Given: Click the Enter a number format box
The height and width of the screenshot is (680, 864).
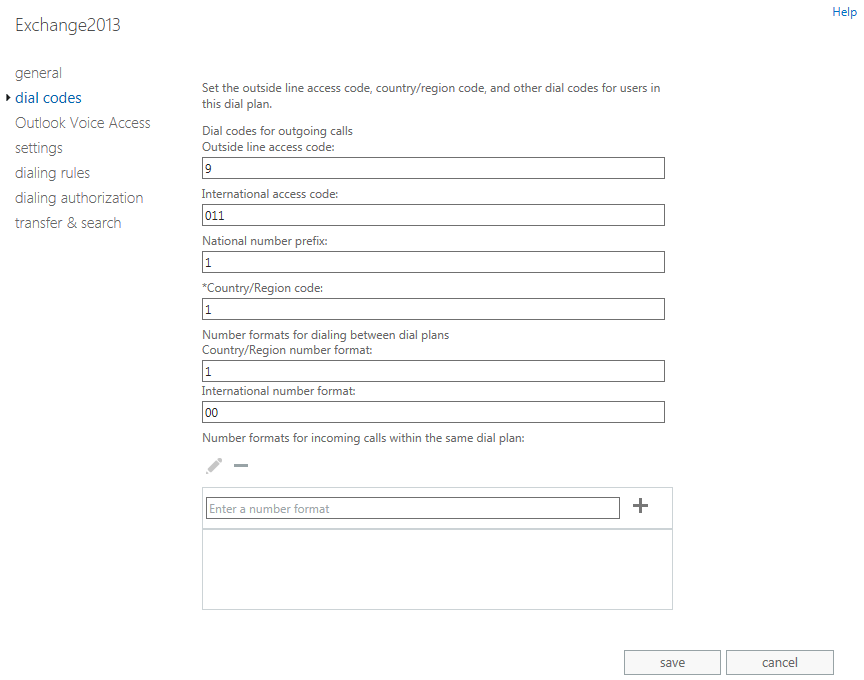Looking at the screenshot, I should [x=412, y=509].
